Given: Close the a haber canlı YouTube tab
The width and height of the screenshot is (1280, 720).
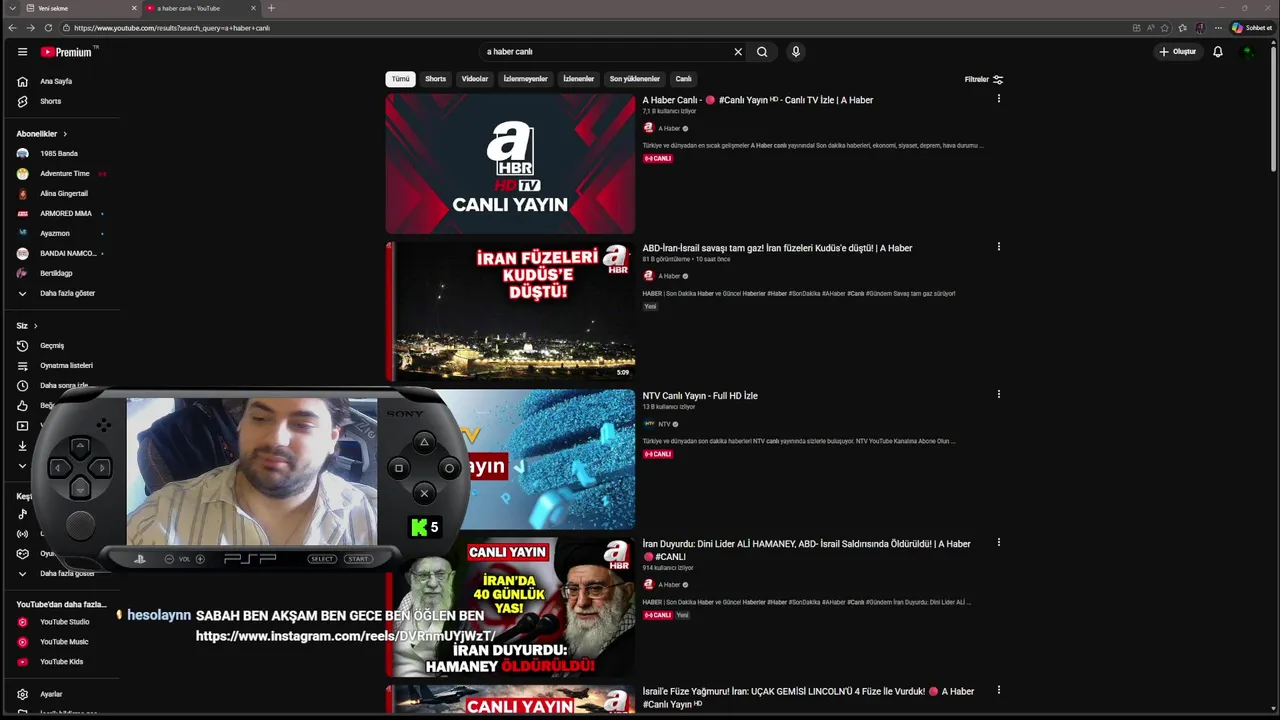Looking at the screenshot, I should coord(253,8).
